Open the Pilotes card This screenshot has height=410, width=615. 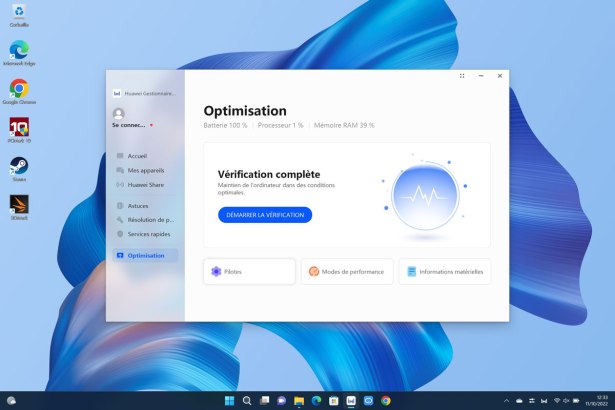point(249,272)
